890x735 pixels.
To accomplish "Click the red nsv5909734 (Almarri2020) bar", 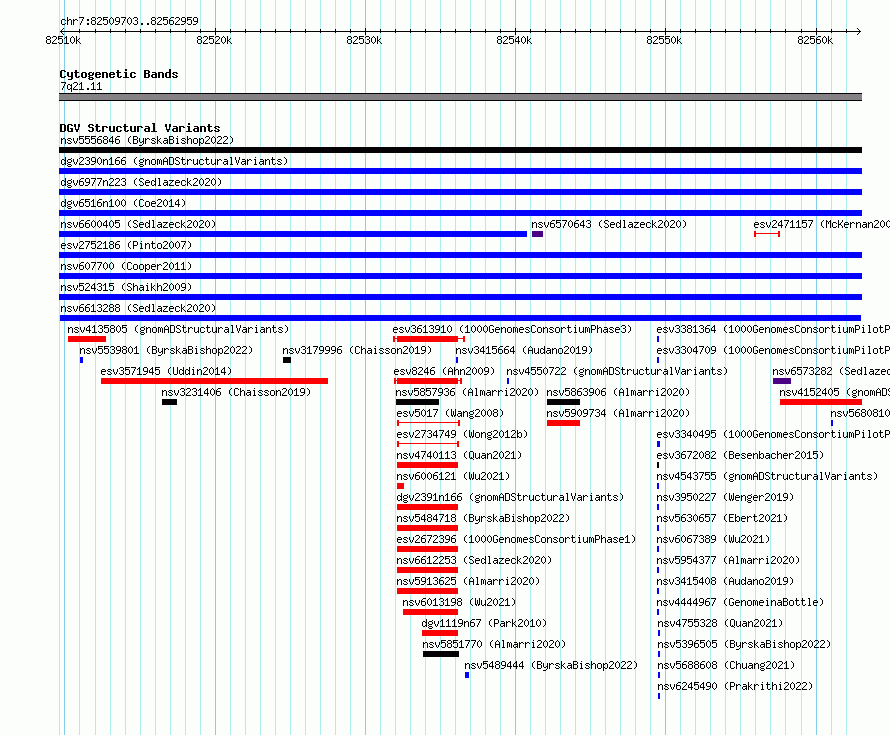I will [563, 423].
